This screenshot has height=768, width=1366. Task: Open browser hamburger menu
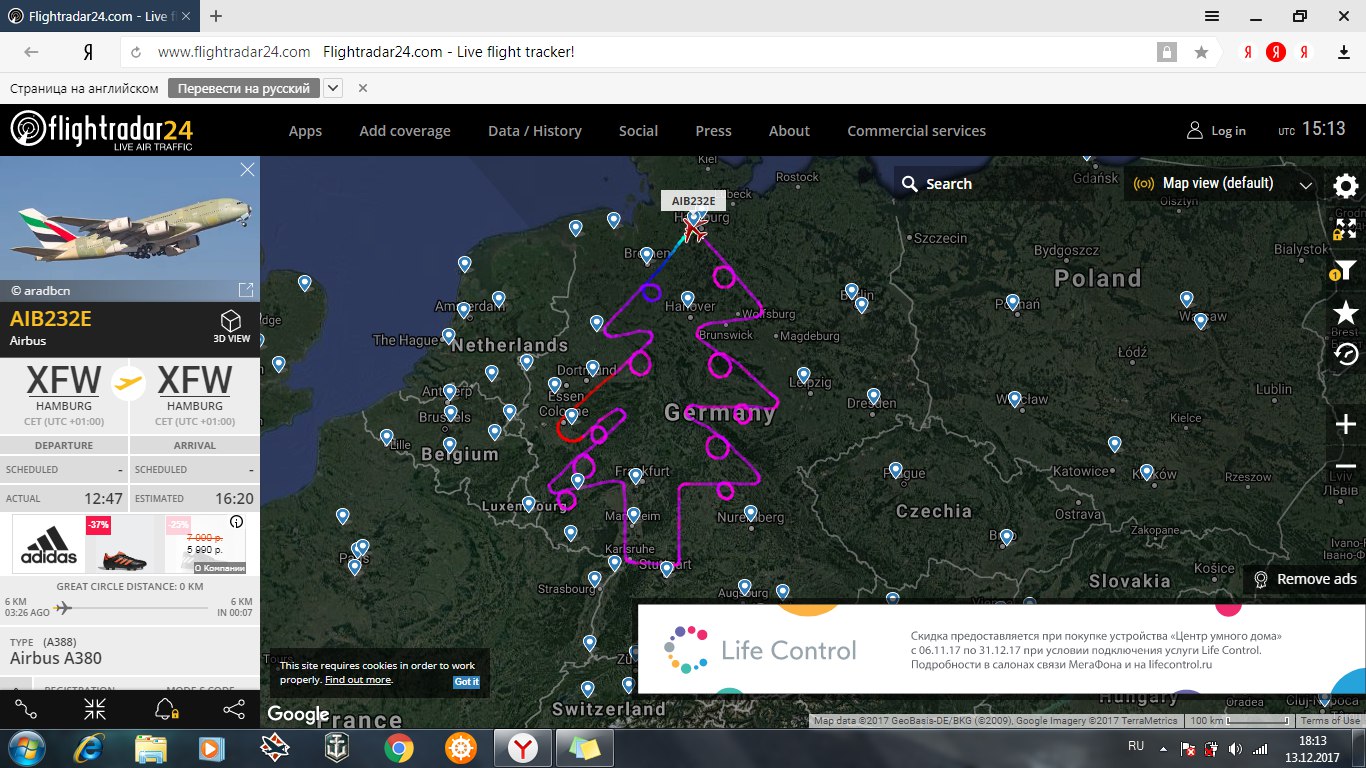(1212, 16)
